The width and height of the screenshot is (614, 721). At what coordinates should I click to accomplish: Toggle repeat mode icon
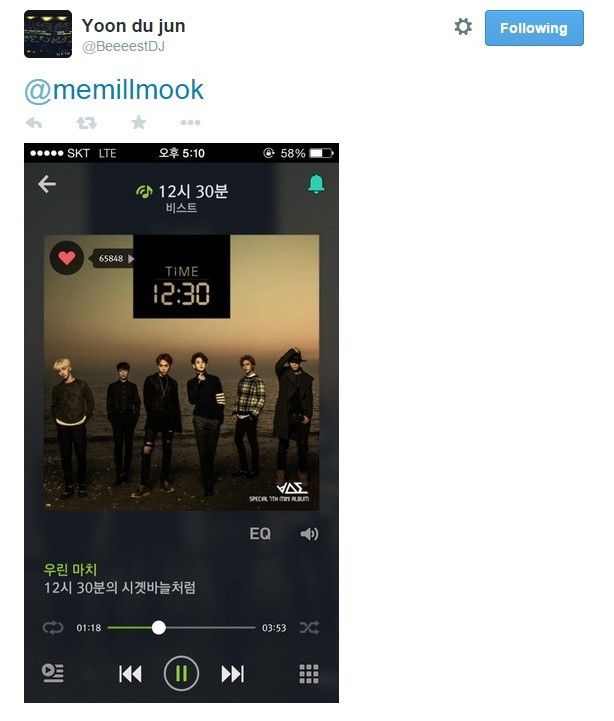53,627
